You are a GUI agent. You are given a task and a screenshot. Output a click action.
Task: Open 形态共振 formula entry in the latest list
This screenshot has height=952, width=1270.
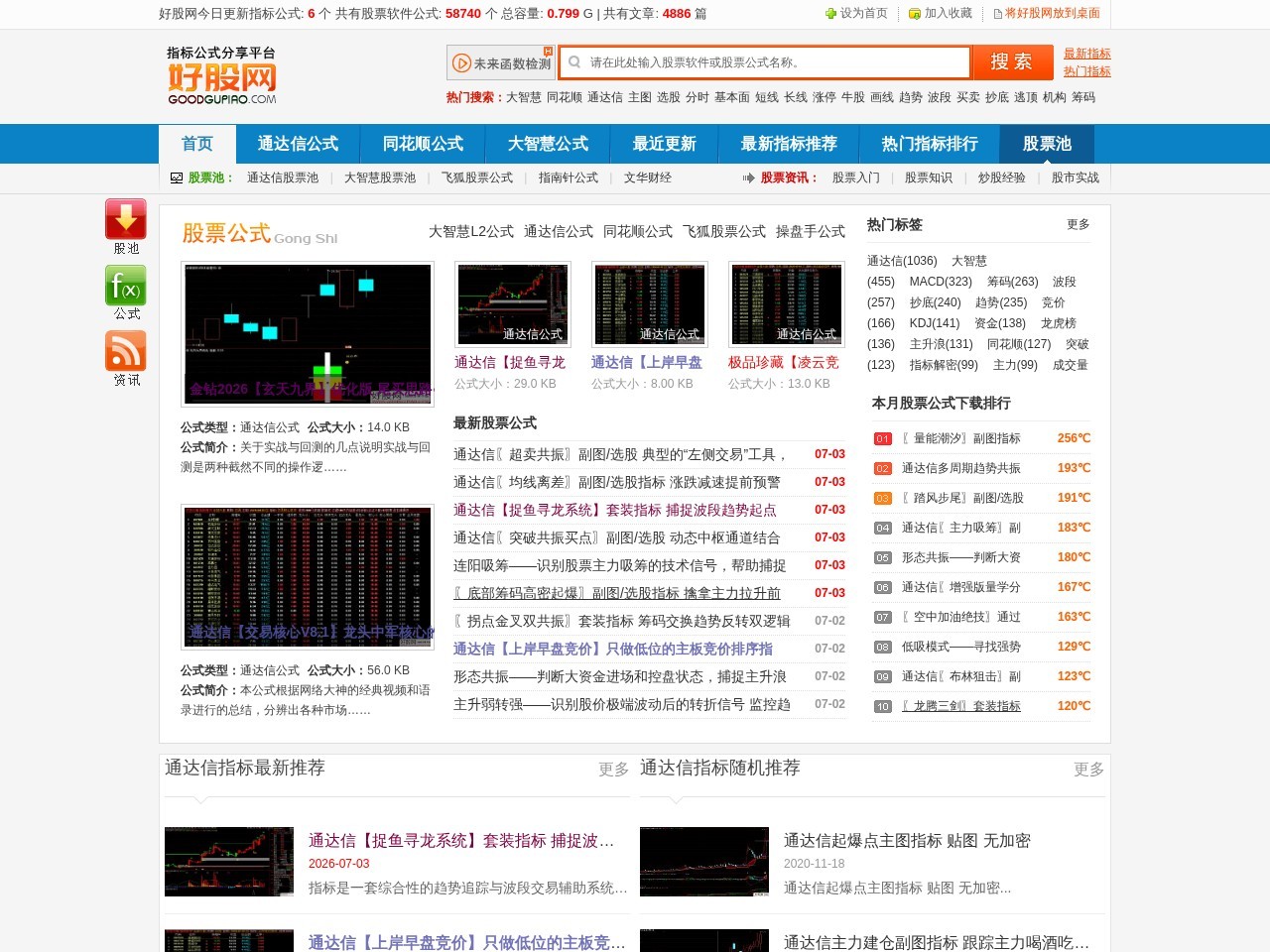pyautogui.click(x=620, y=676)
